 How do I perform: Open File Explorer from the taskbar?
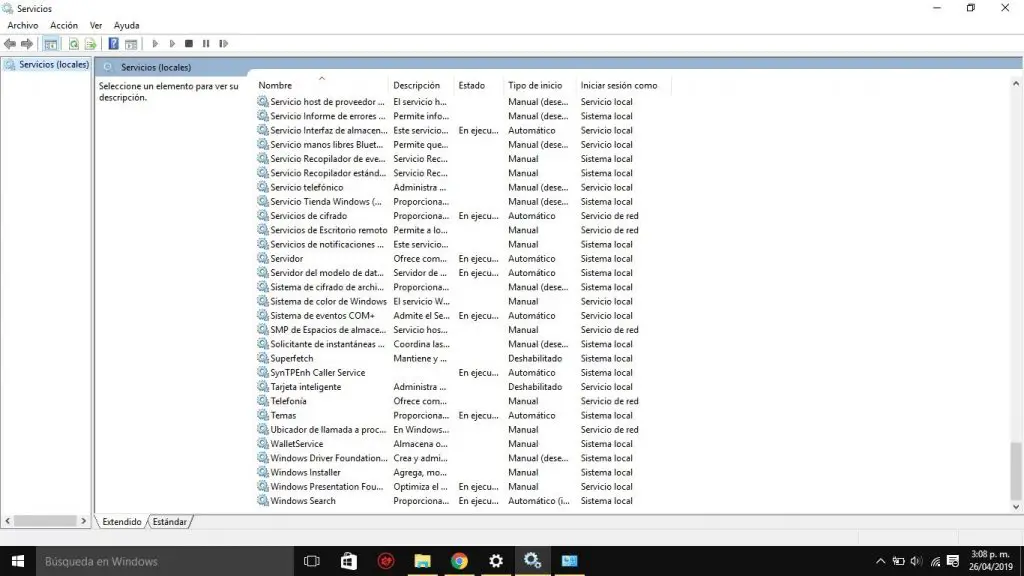click(x=423, y=561)
